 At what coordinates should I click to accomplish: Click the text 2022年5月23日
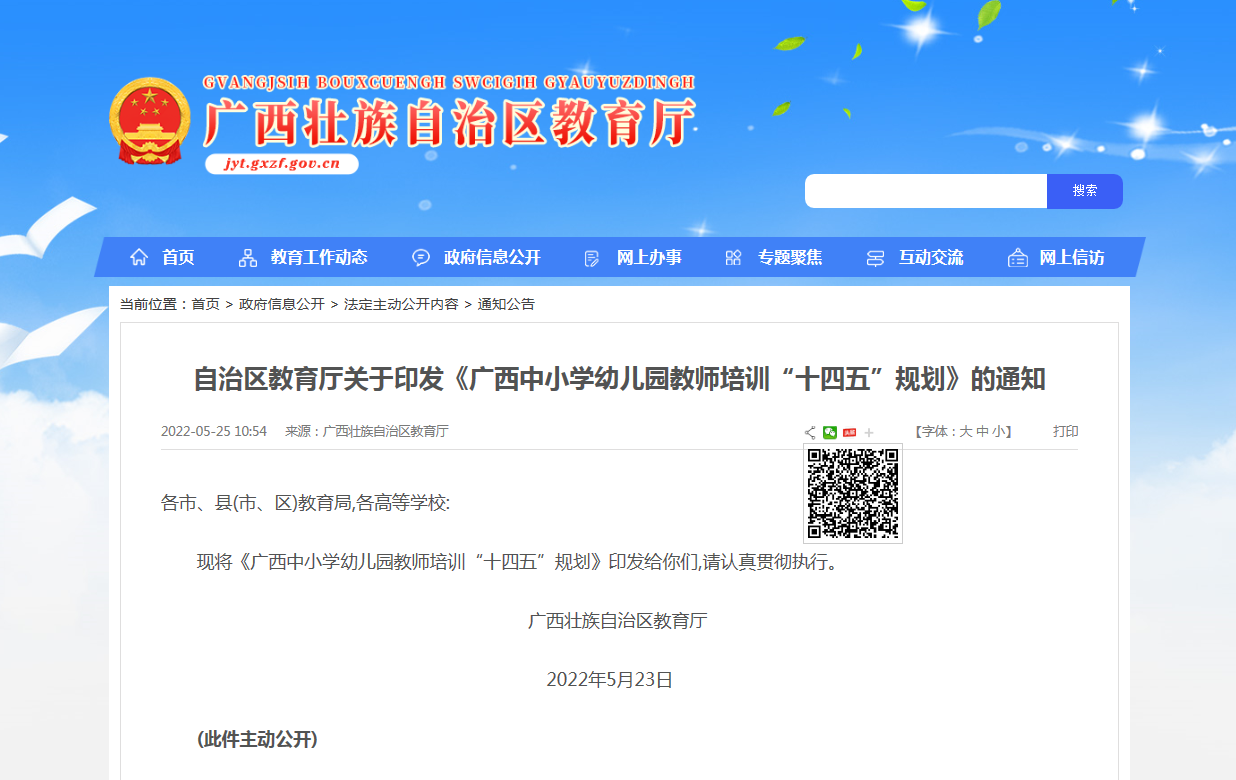pyautogui.click(x=610, y=680)
